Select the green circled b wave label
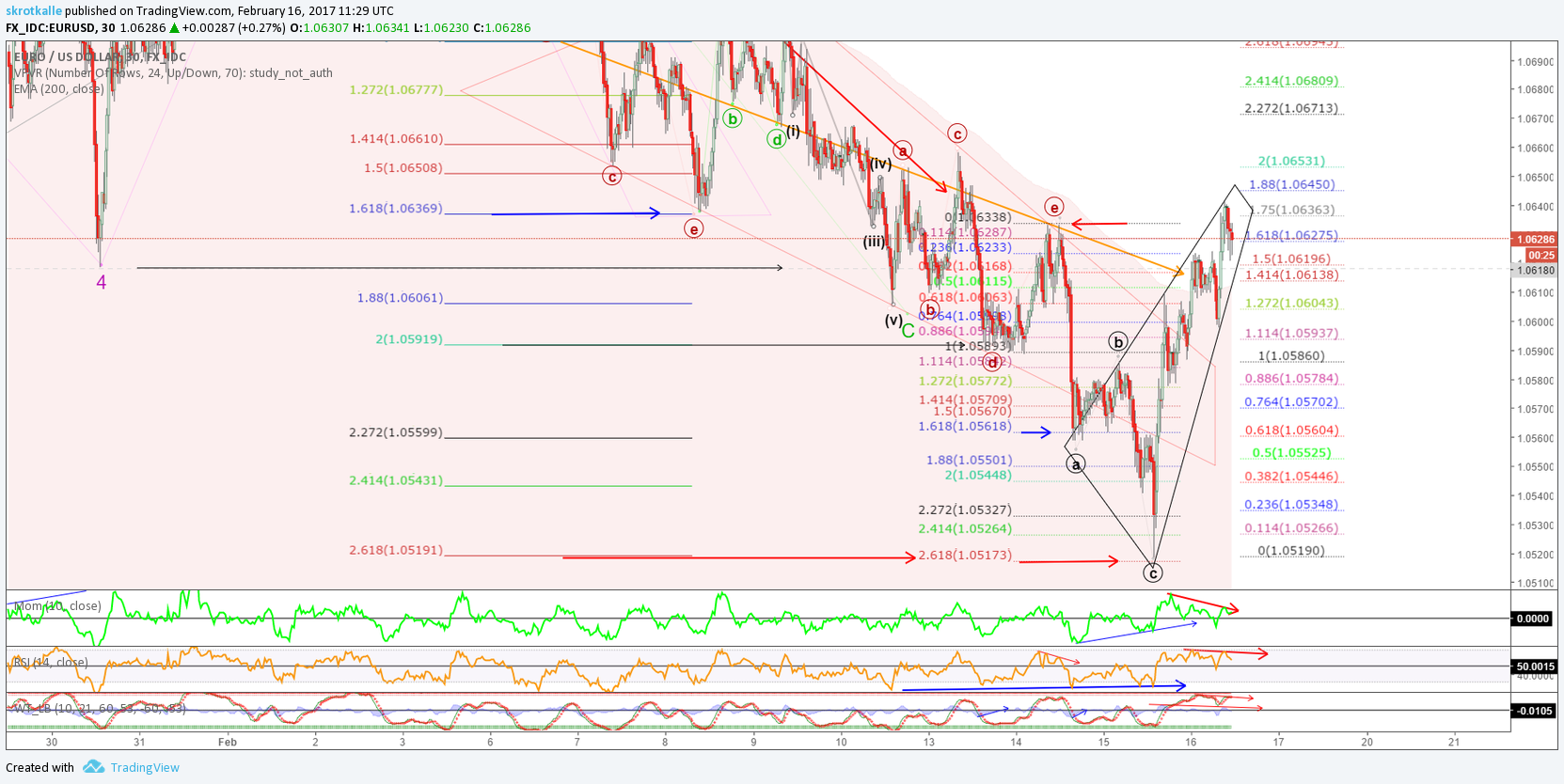 [x=733, y=118]
